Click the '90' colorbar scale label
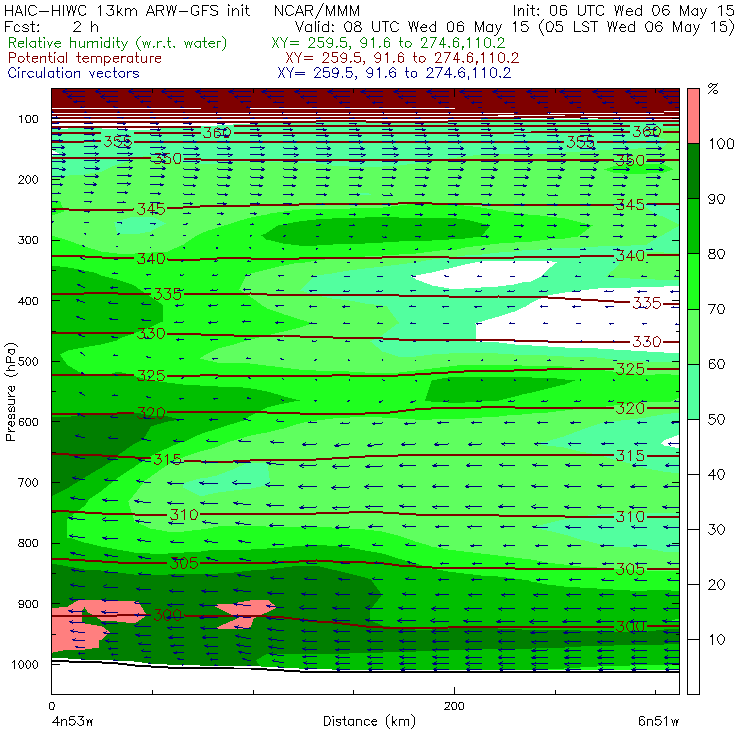740x740 pixels. (716, 199)
